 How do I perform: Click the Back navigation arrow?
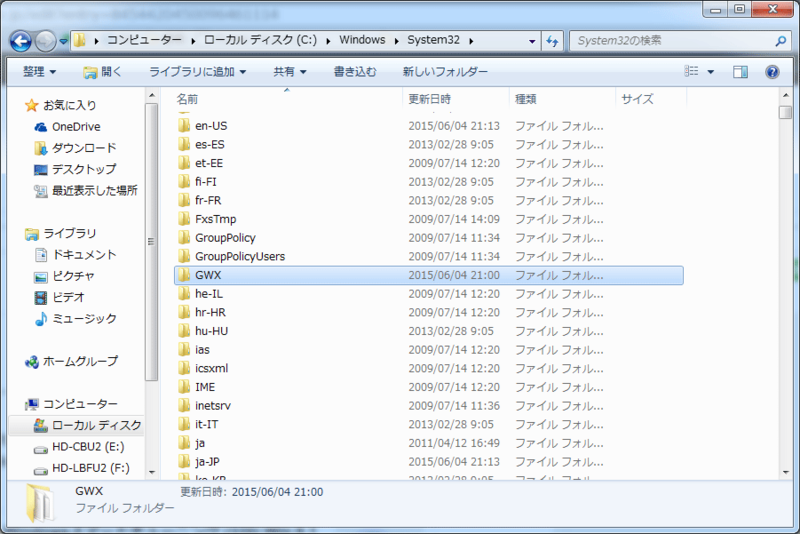[21, 41]
